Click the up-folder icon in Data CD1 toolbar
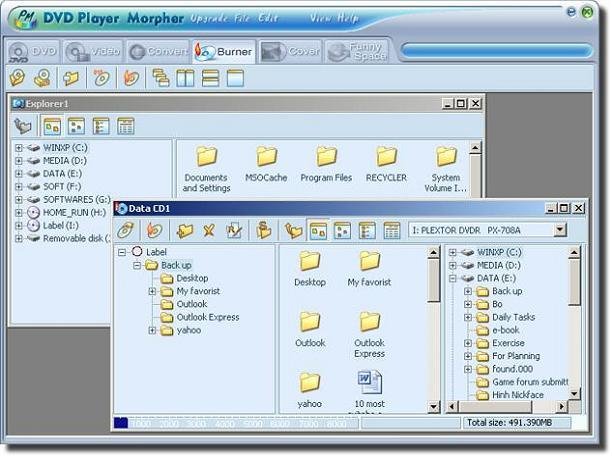The width and height of the screenshot is (612, 459). tap(294, 230)
